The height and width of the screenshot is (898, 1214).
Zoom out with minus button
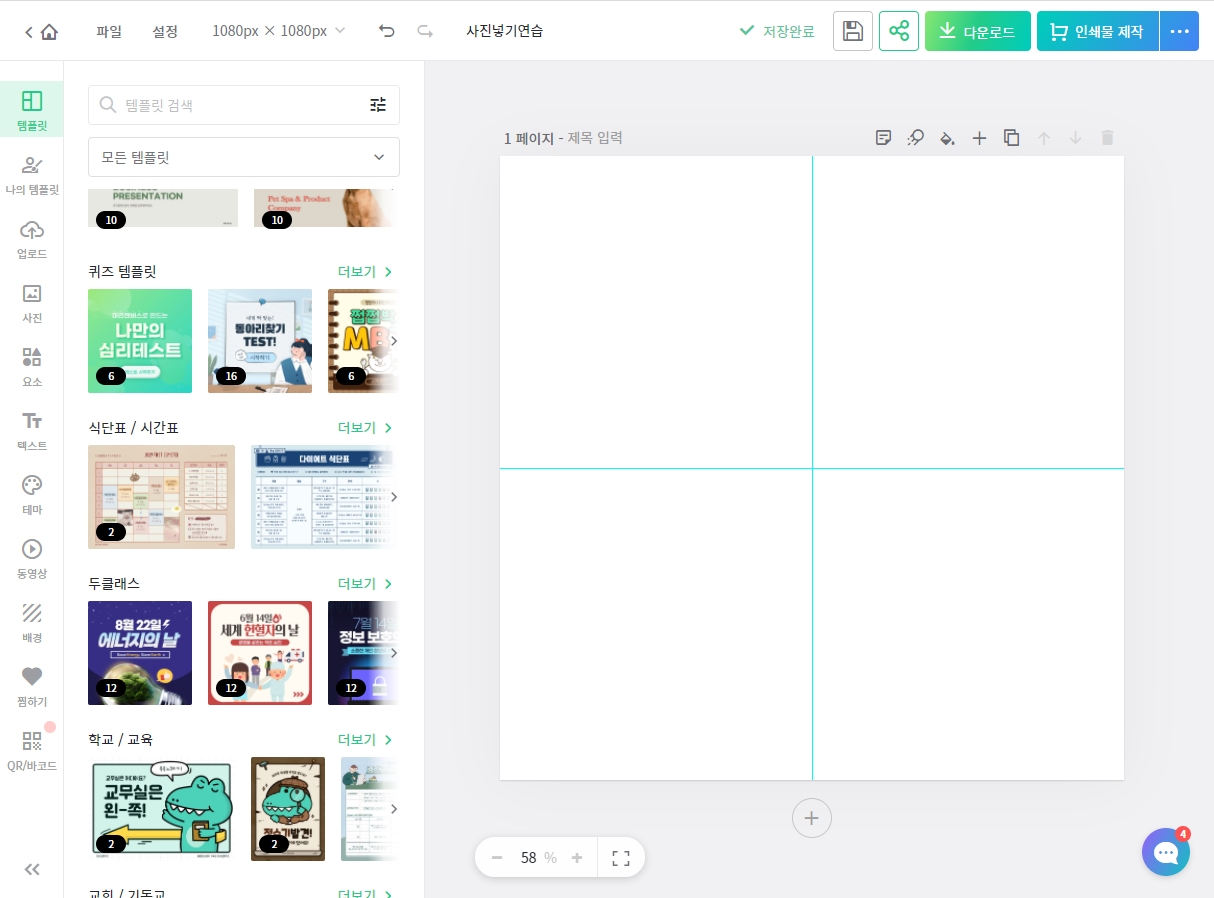click(496, 858)
